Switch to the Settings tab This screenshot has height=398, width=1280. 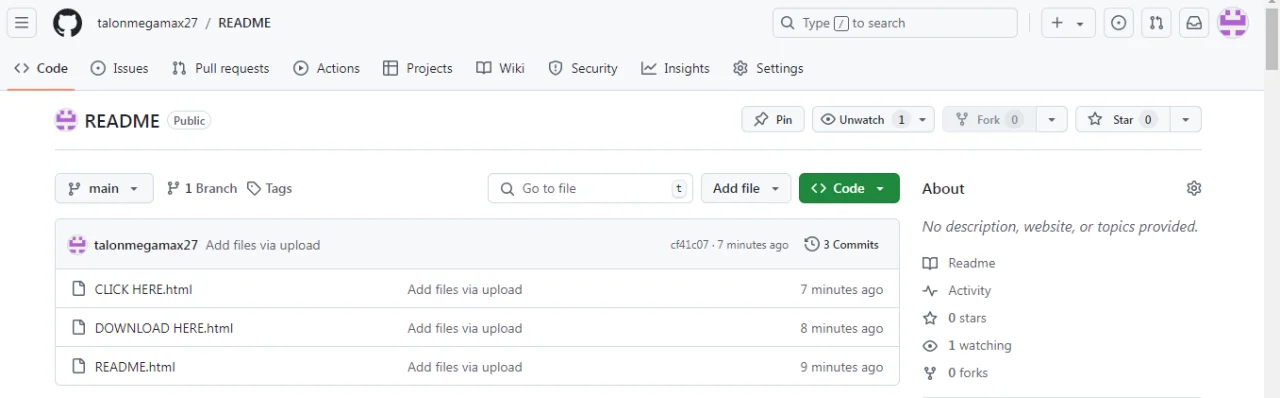pyautogui.click(x=768, y=68)
